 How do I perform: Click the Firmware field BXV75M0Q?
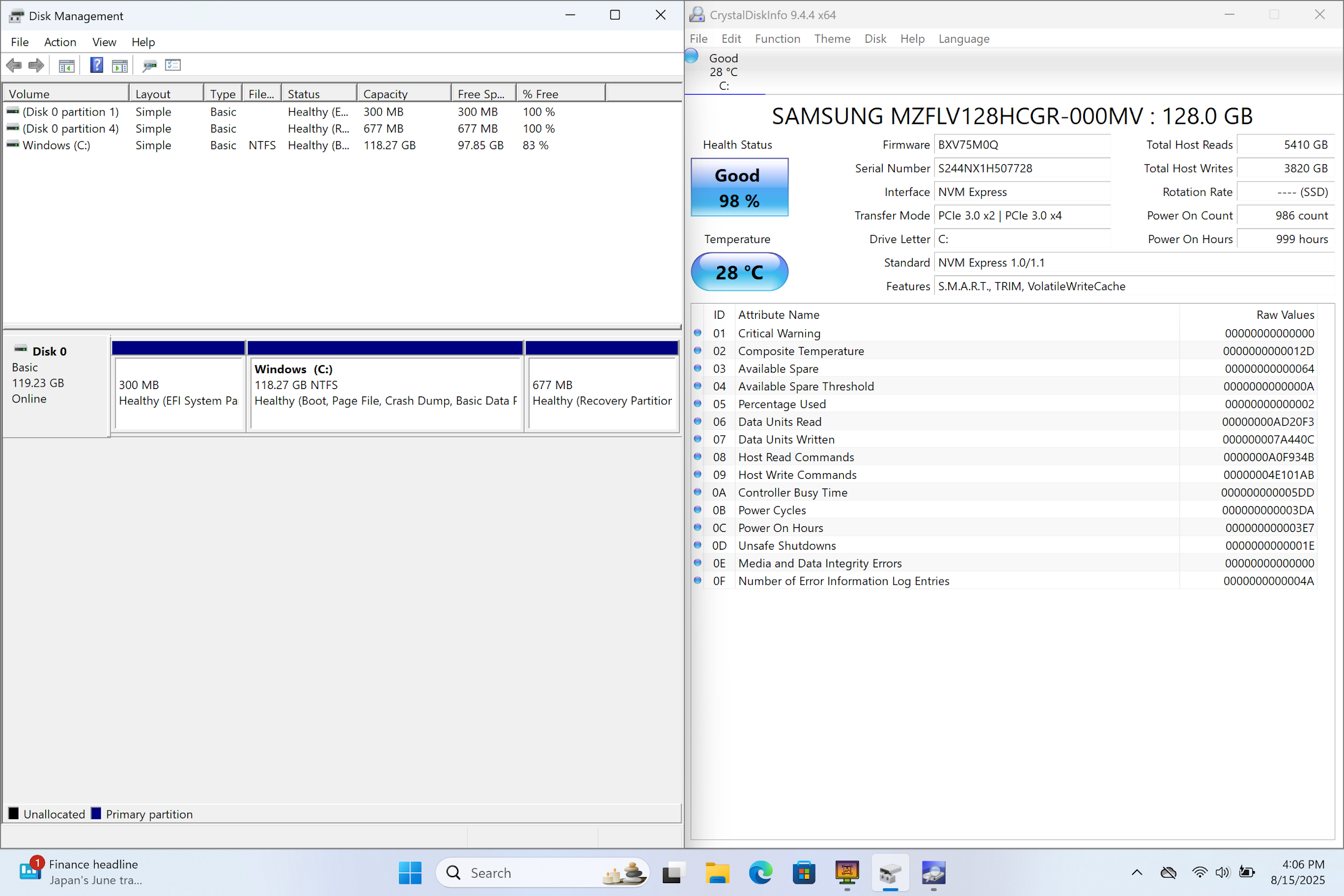1022,145
